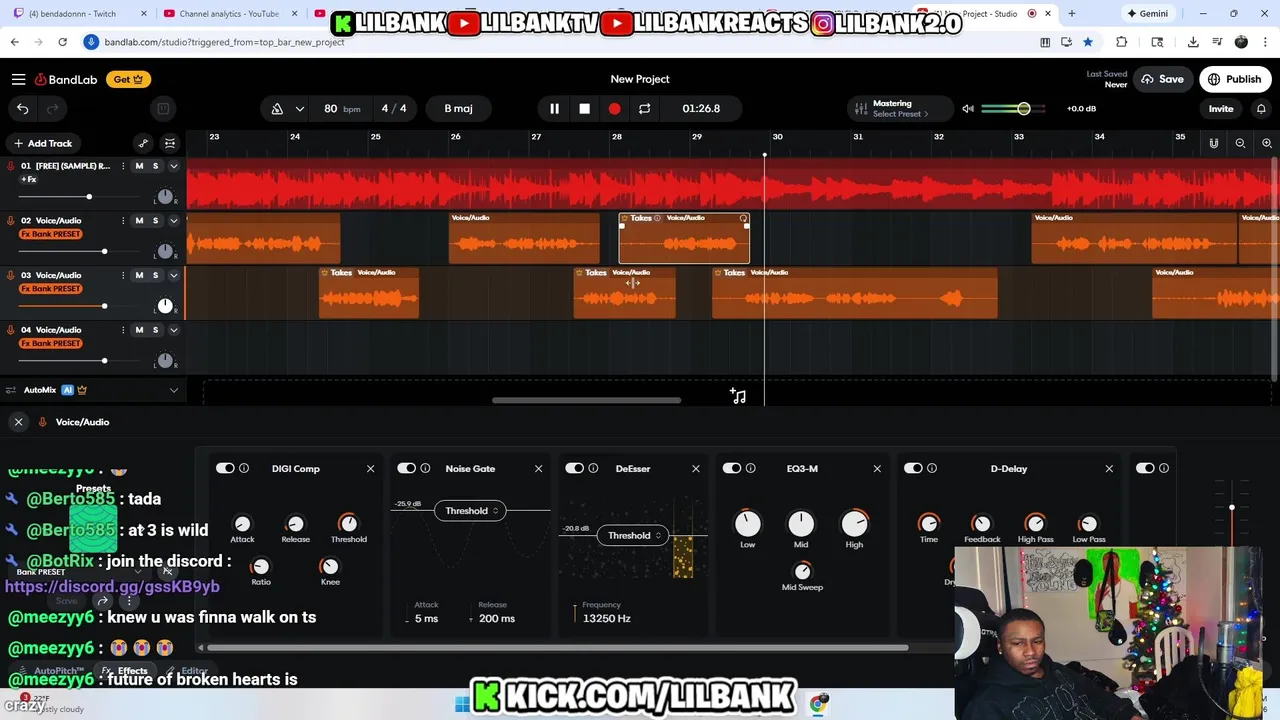Publish the project
This screenshot has height=720, width=1280.
point(1234,79)
